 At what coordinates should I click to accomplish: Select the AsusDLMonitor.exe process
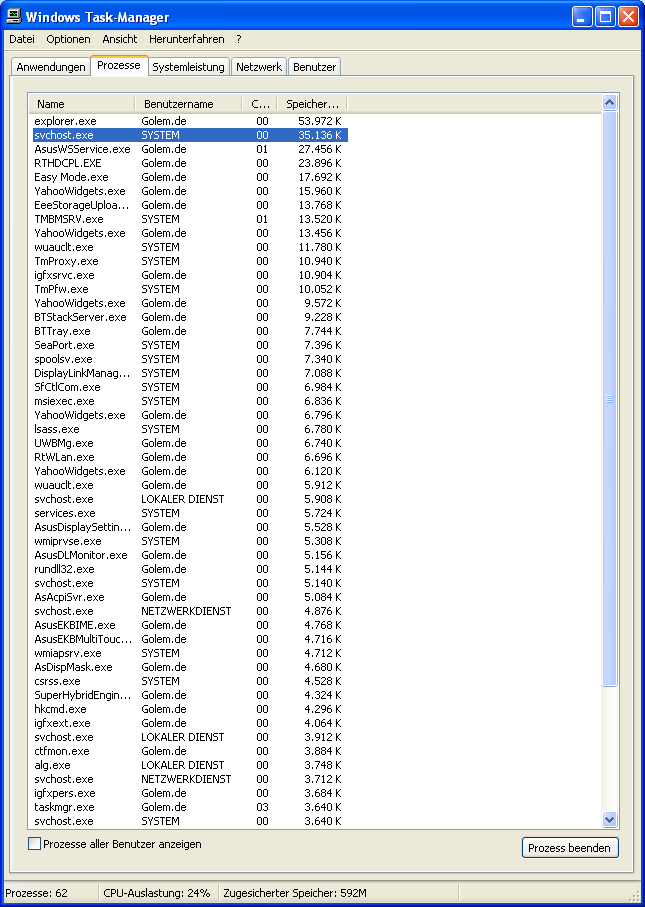coord(190,555)
